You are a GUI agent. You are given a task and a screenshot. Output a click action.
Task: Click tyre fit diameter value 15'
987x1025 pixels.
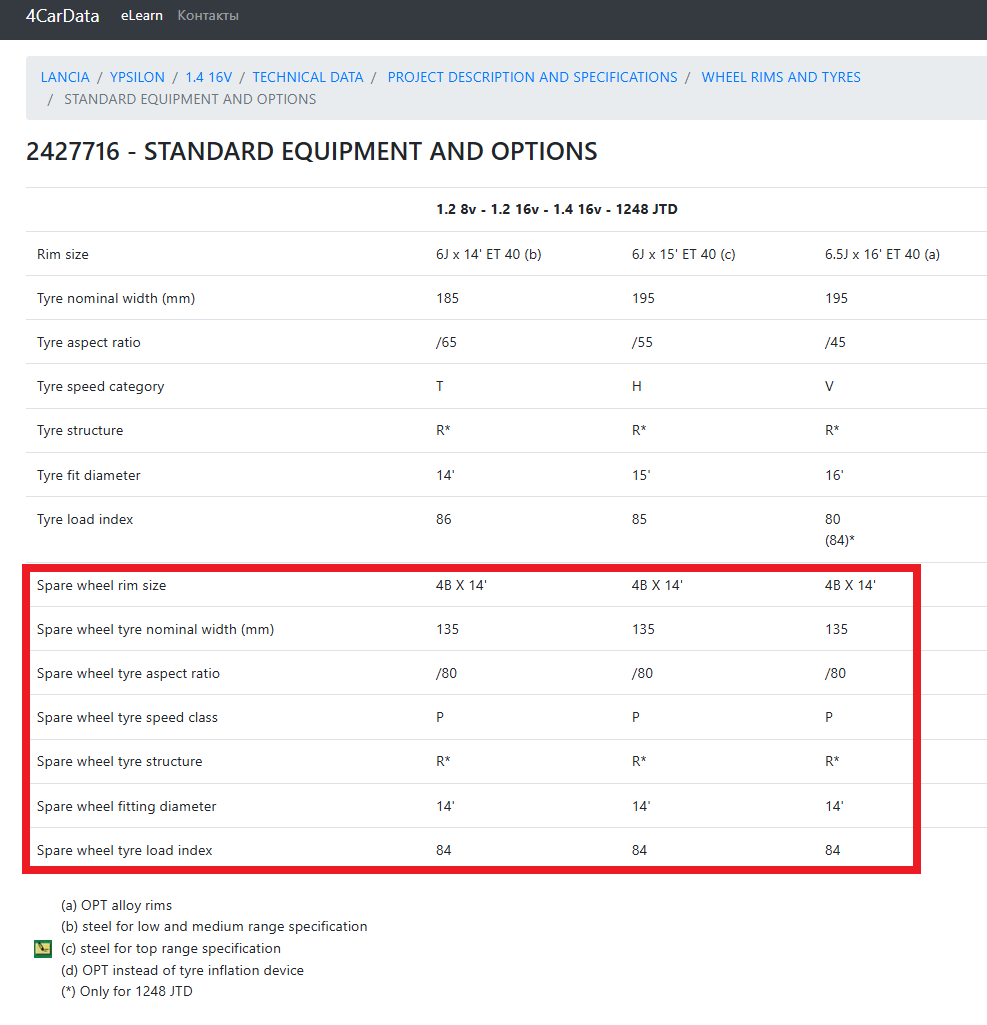tap(641, 475)
